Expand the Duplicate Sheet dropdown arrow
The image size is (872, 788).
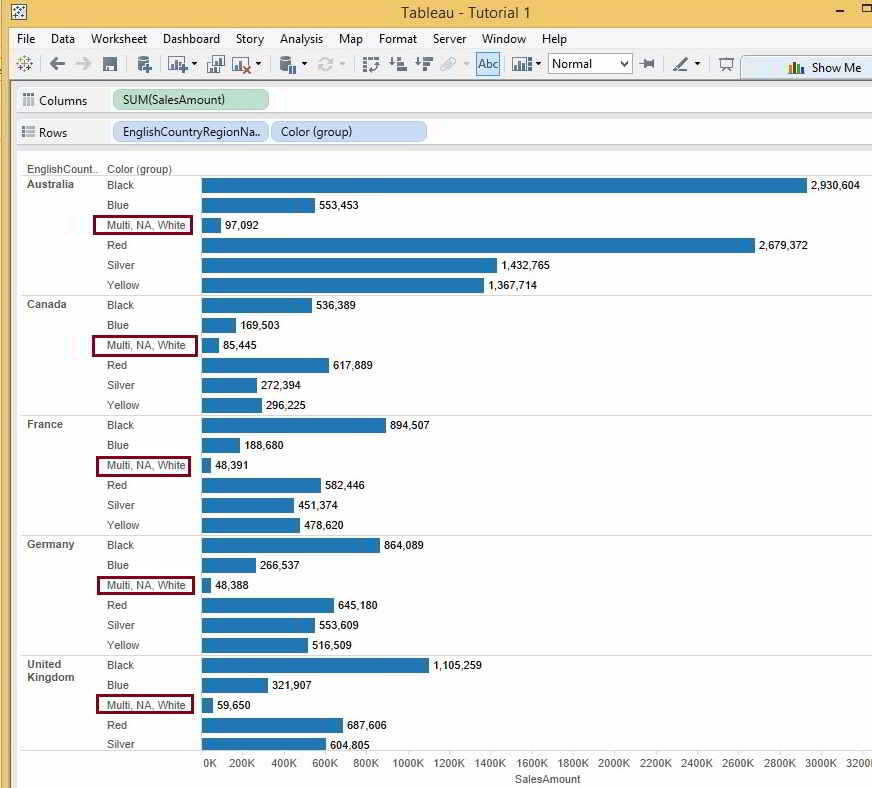[x=258, y=66]
